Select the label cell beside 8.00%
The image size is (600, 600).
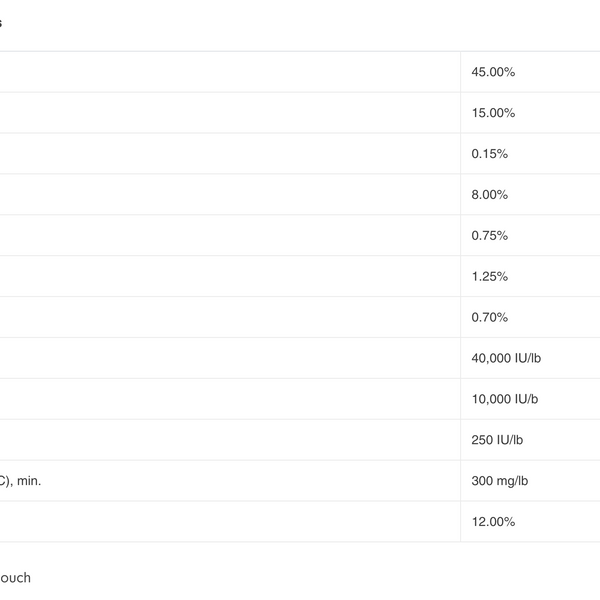click(230, 195)
